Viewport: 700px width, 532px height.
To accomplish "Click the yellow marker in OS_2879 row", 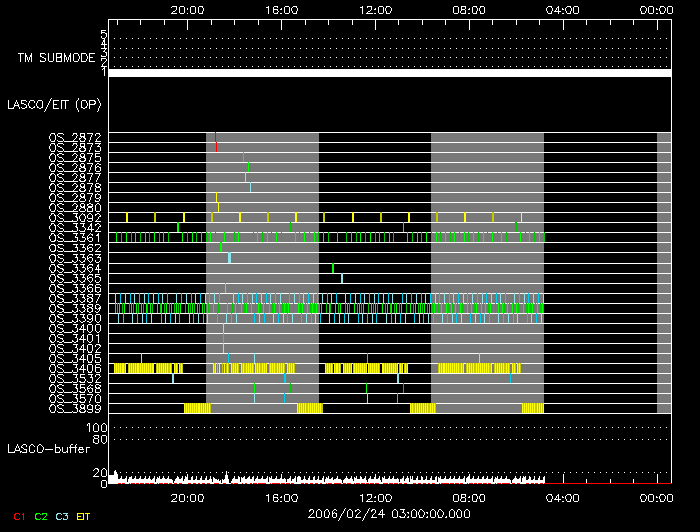I will (217, 197).
